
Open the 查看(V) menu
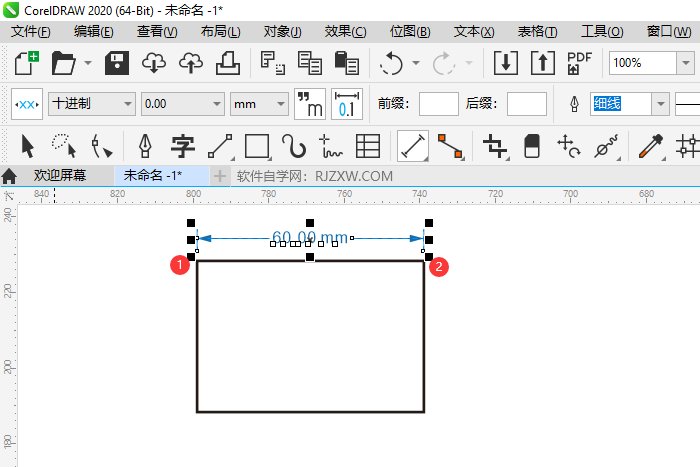157,32
